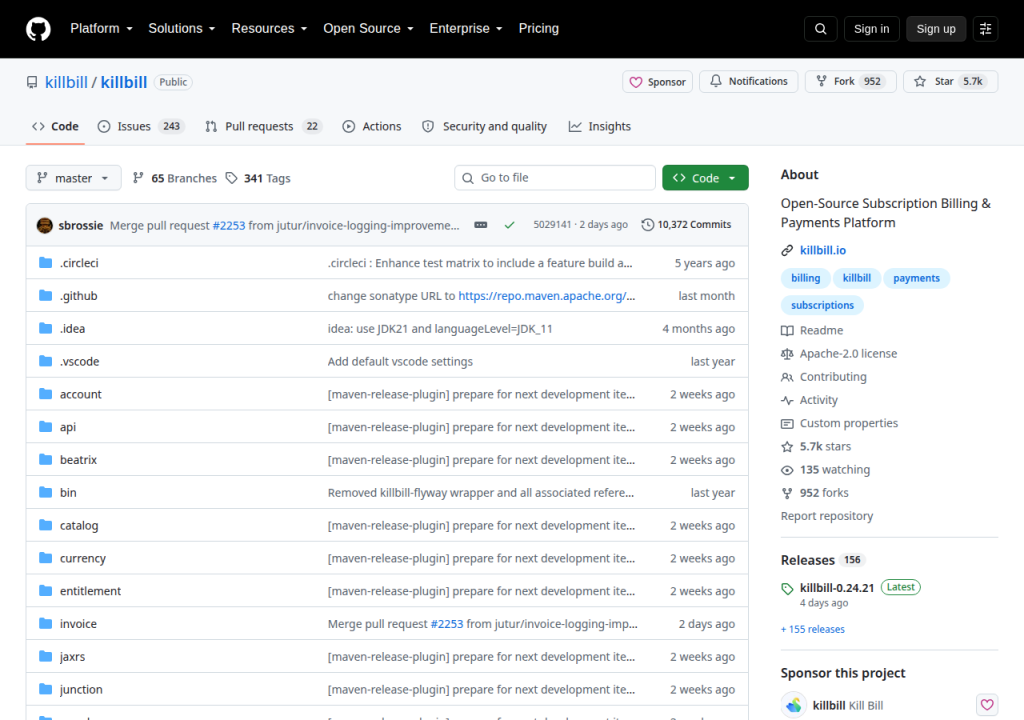Open the killbill.io website link
The height and width of the screenshot is (720, 1024).
coord(823,250)
